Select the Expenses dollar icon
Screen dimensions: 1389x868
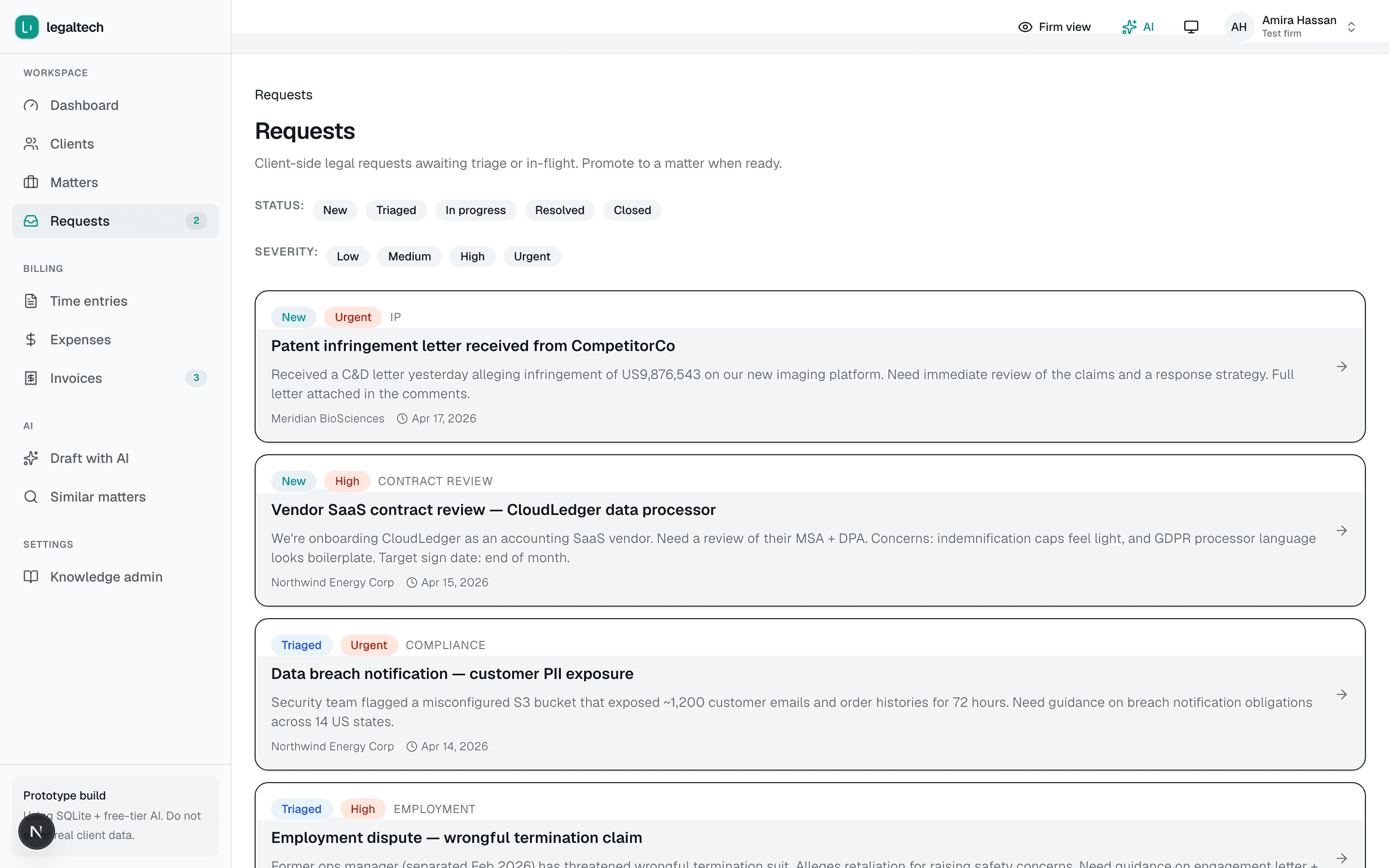point(31,339)
